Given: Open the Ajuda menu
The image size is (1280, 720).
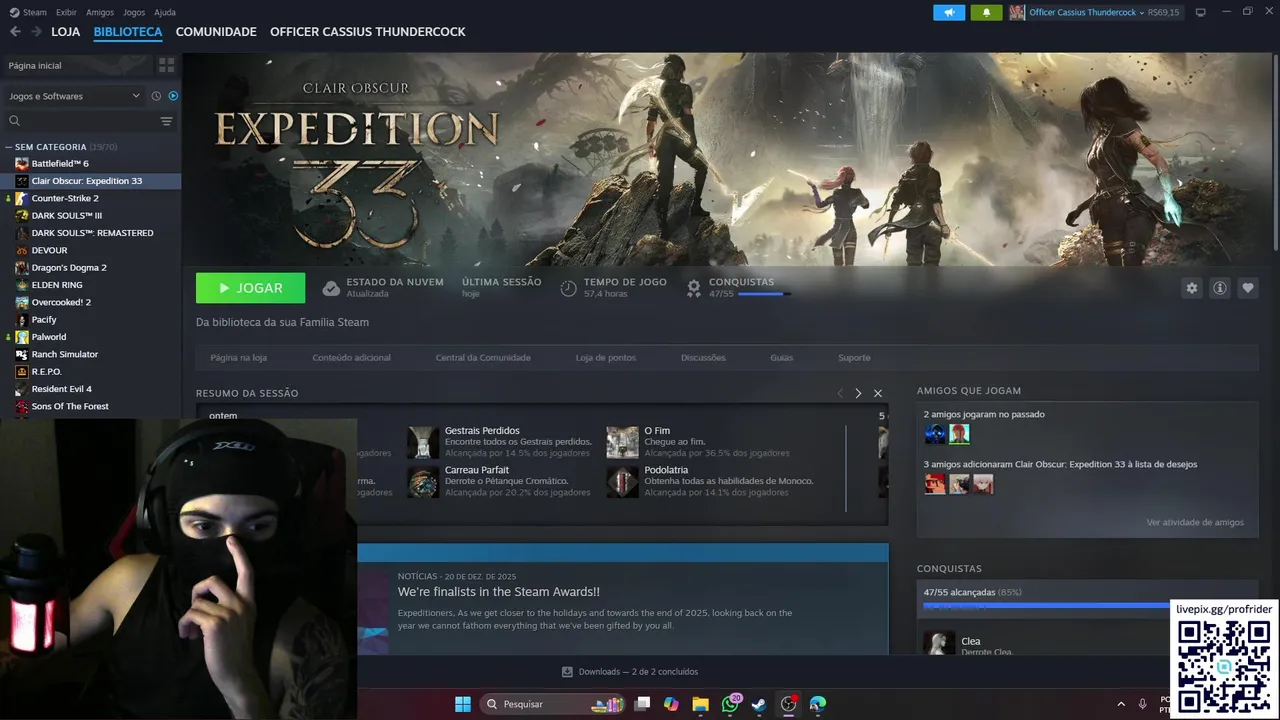Looking at the screenshot, I should click(165, 12).
